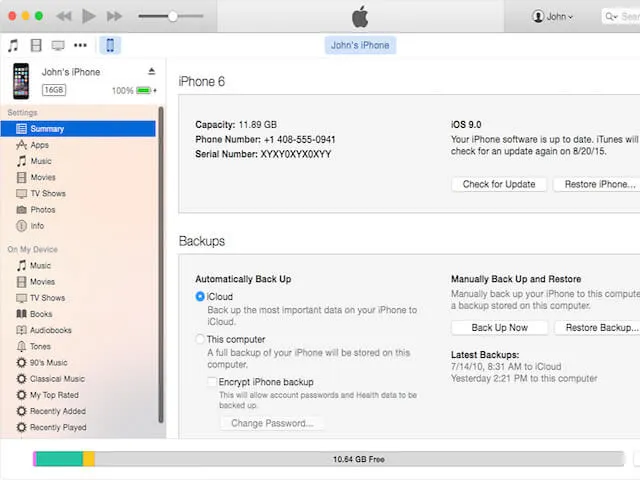
Task: Click the Restore Backup button
Action: 598,328
